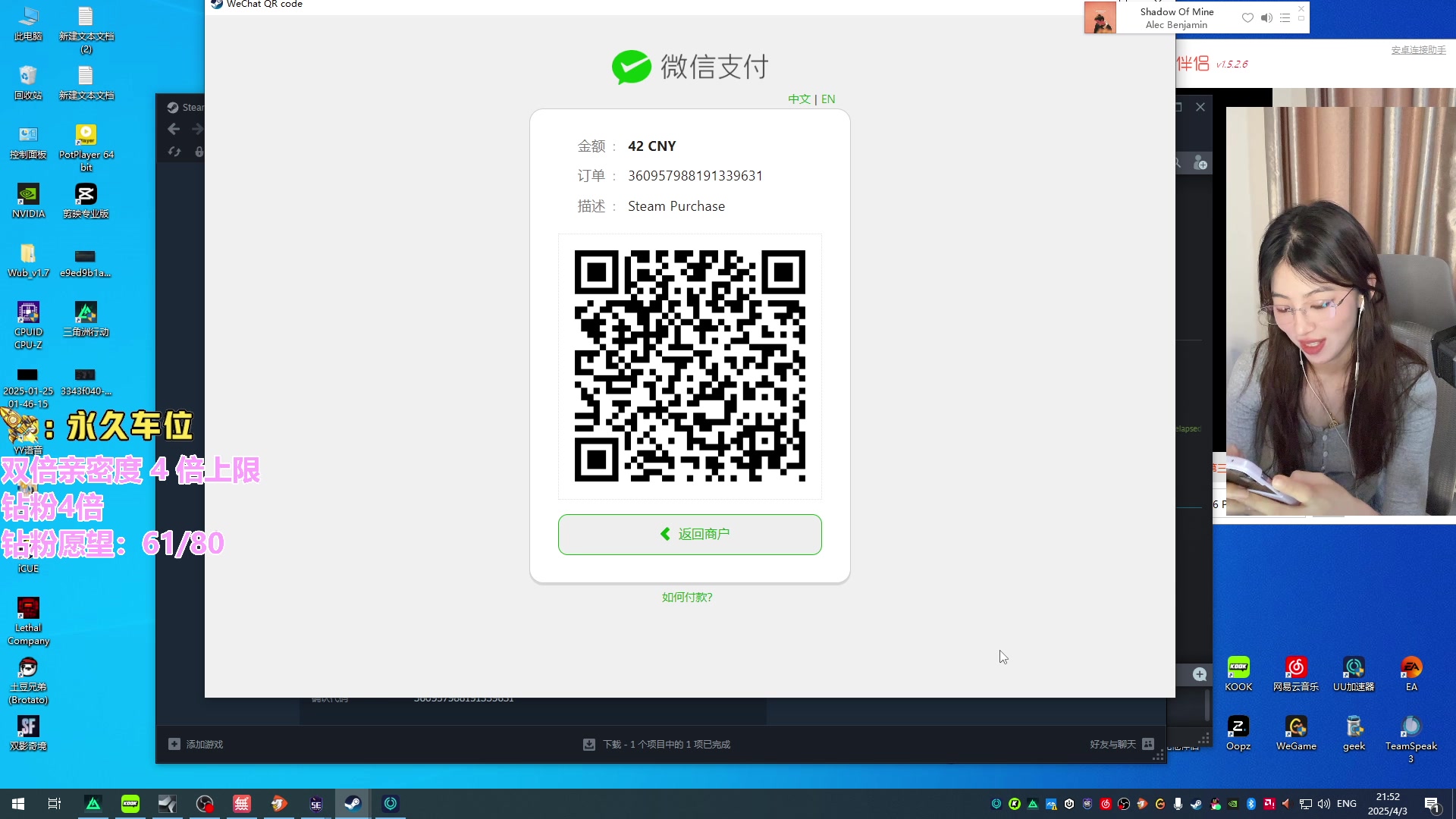The width and height of the screenshot is (1456, 819).
Task: Select description text Steam Purchase
Action: [676, 206]
